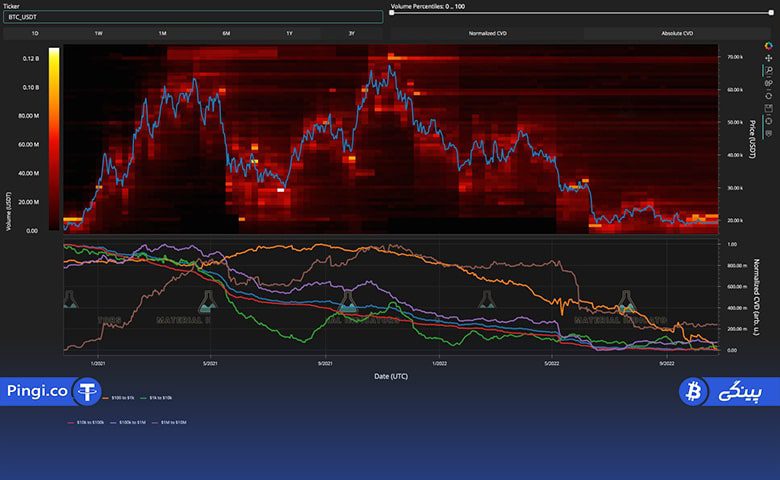
Task: Click the '40.00 k' price axis label
Action: (x=735, y=155)
